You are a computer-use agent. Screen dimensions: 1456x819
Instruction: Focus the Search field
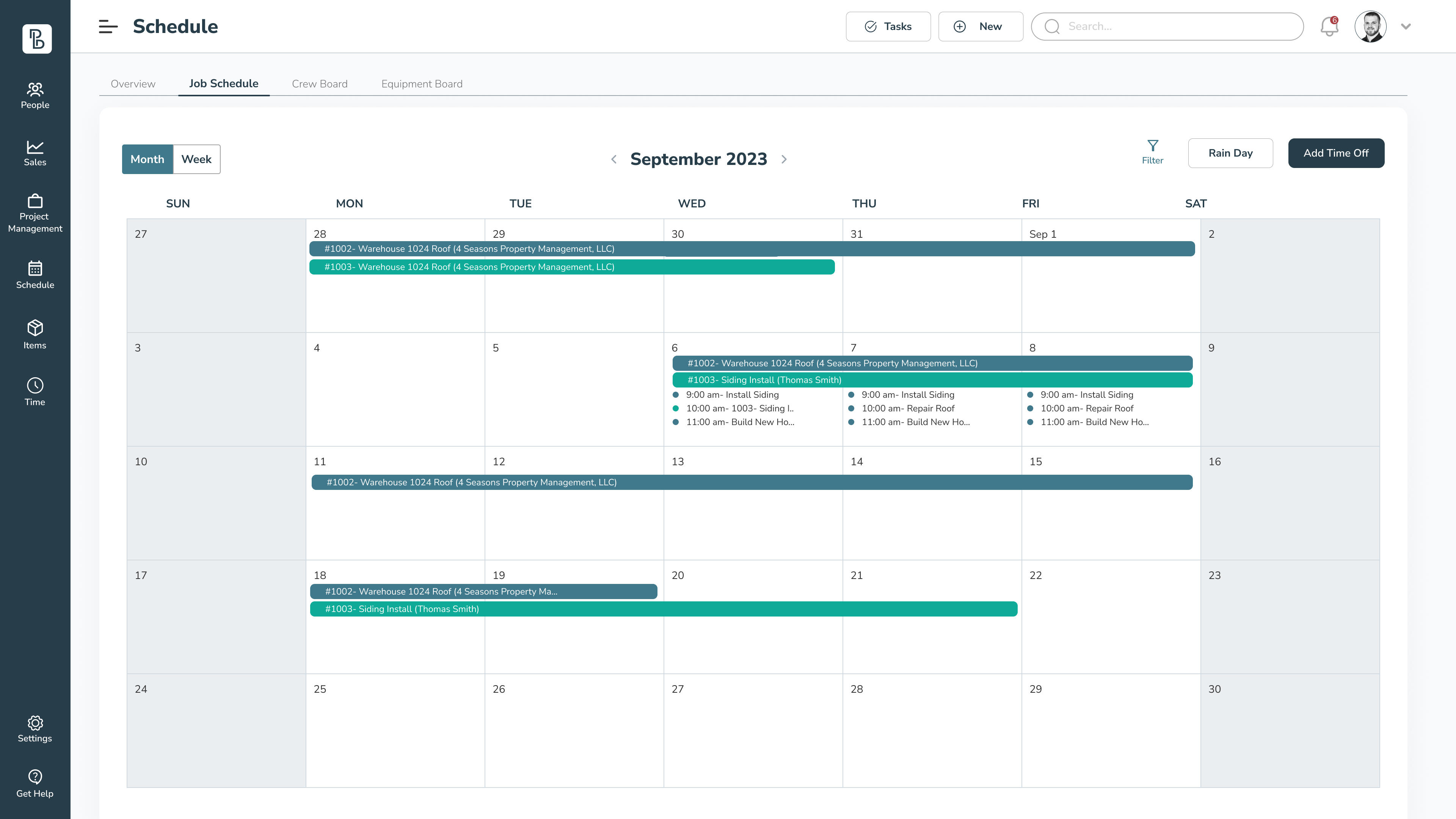tap(1167, 27)
